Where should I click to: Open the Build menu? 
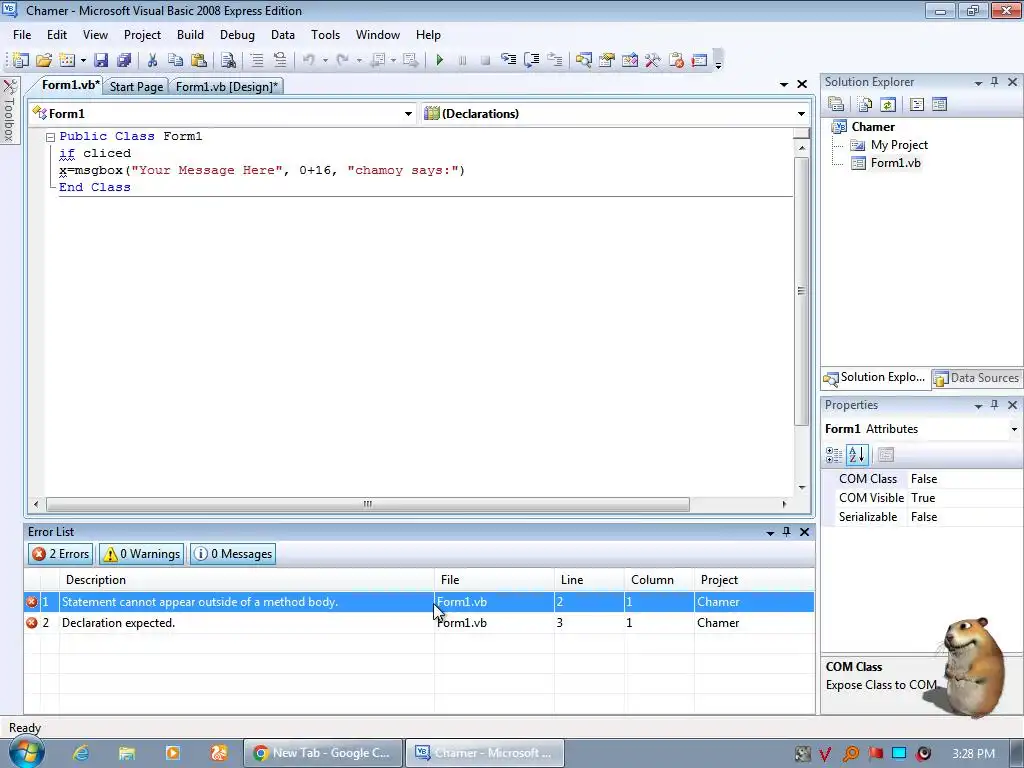pos(190,35)
